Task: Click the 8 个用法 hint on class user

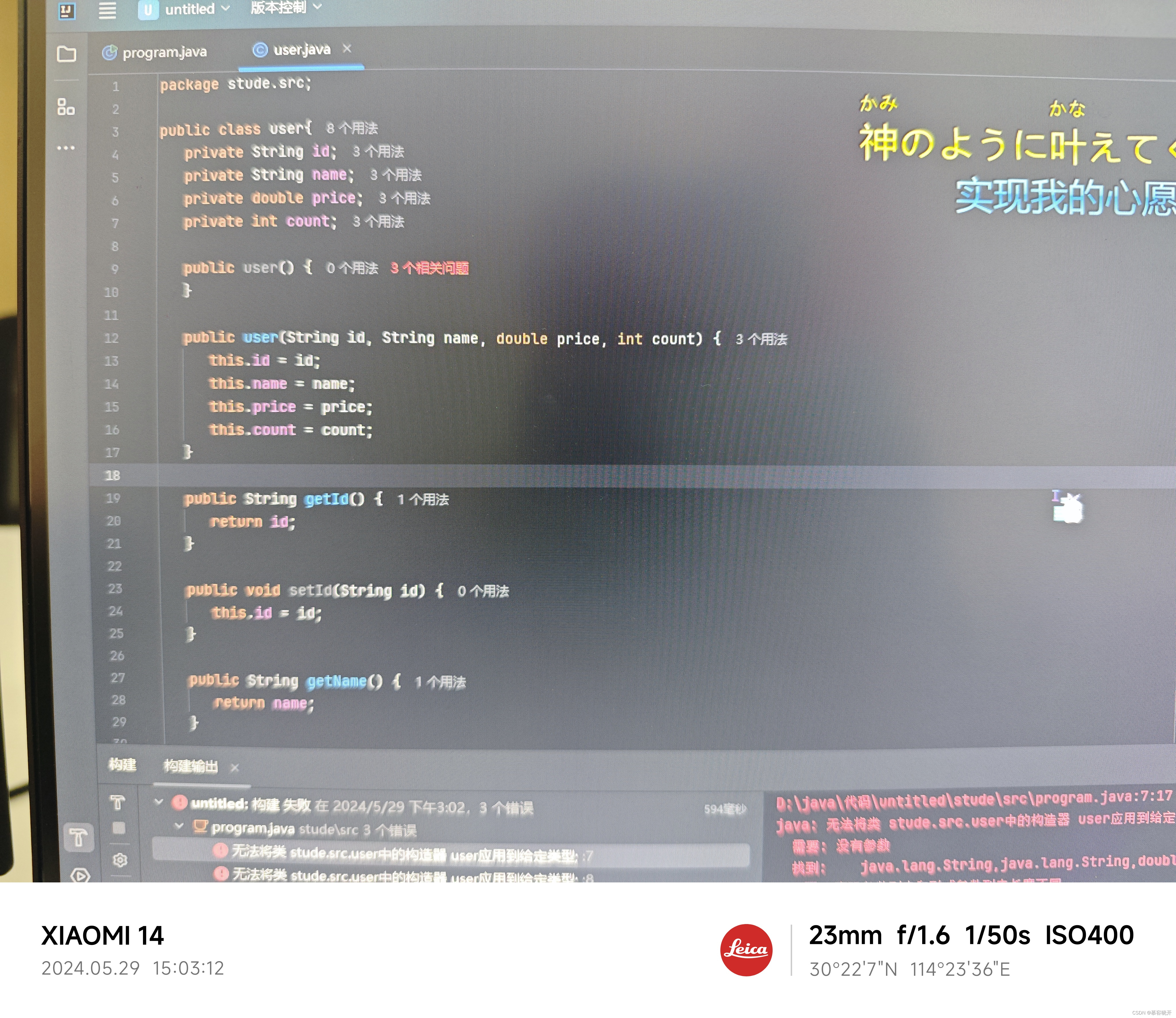Action: 352,128
